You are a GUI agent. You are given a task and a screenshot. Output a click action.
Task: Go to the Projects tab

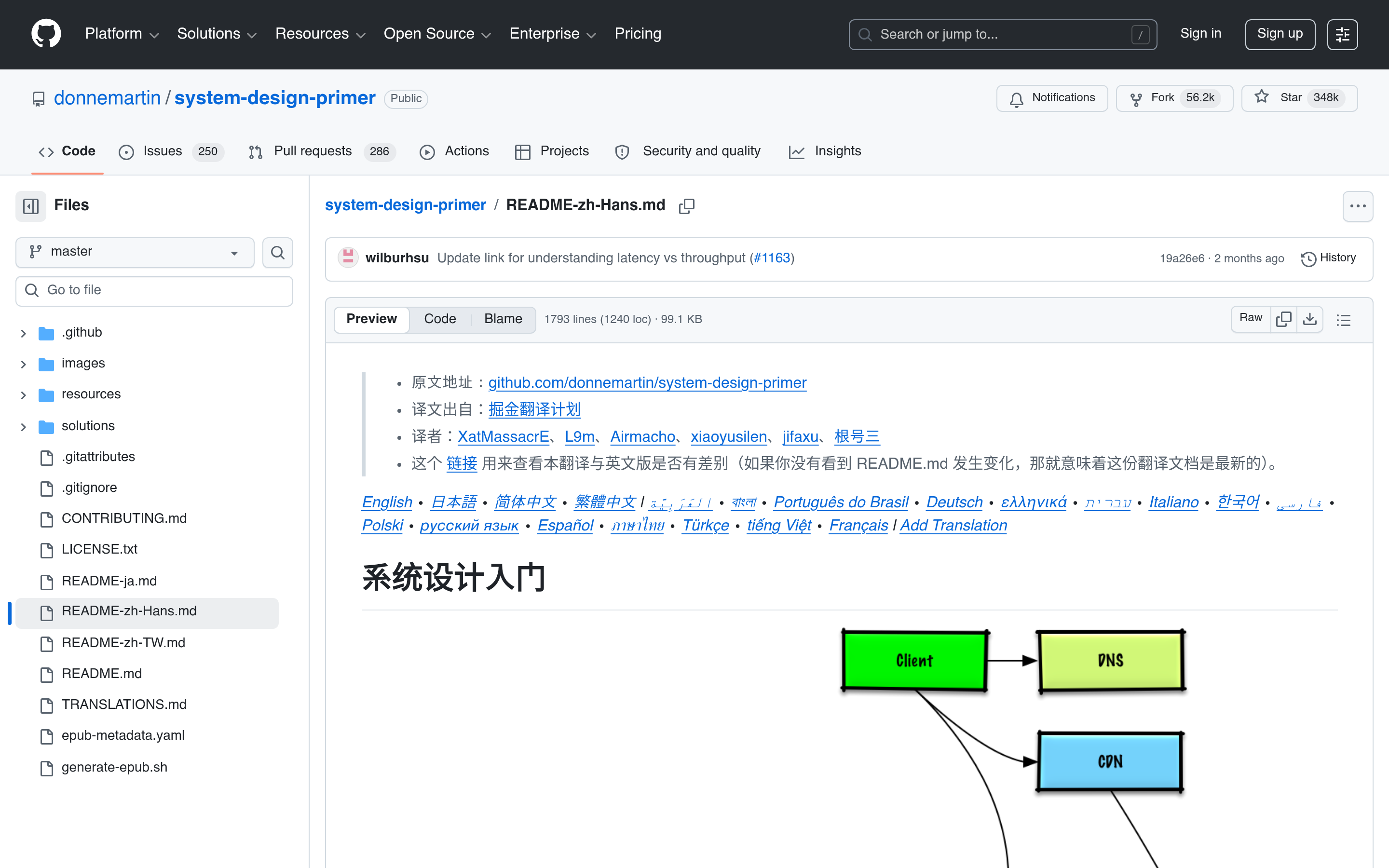pyautogui.click(x=552, y=151)
